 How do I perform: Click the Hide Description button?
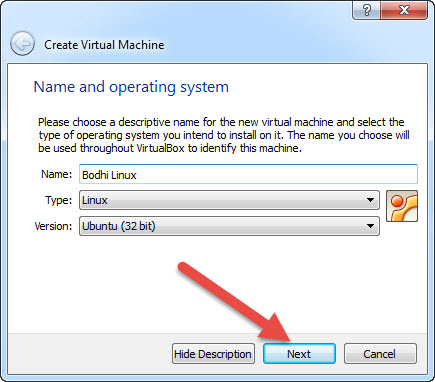[x=213, y=354]
